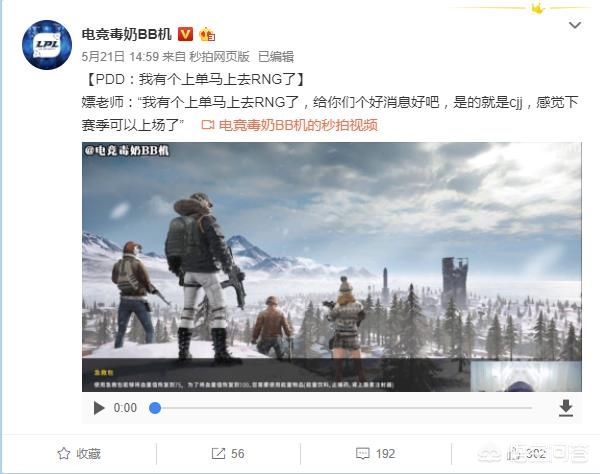Click the gold crown decoration at top
Screen dimensions: 600x474
(x=538, y=8)
